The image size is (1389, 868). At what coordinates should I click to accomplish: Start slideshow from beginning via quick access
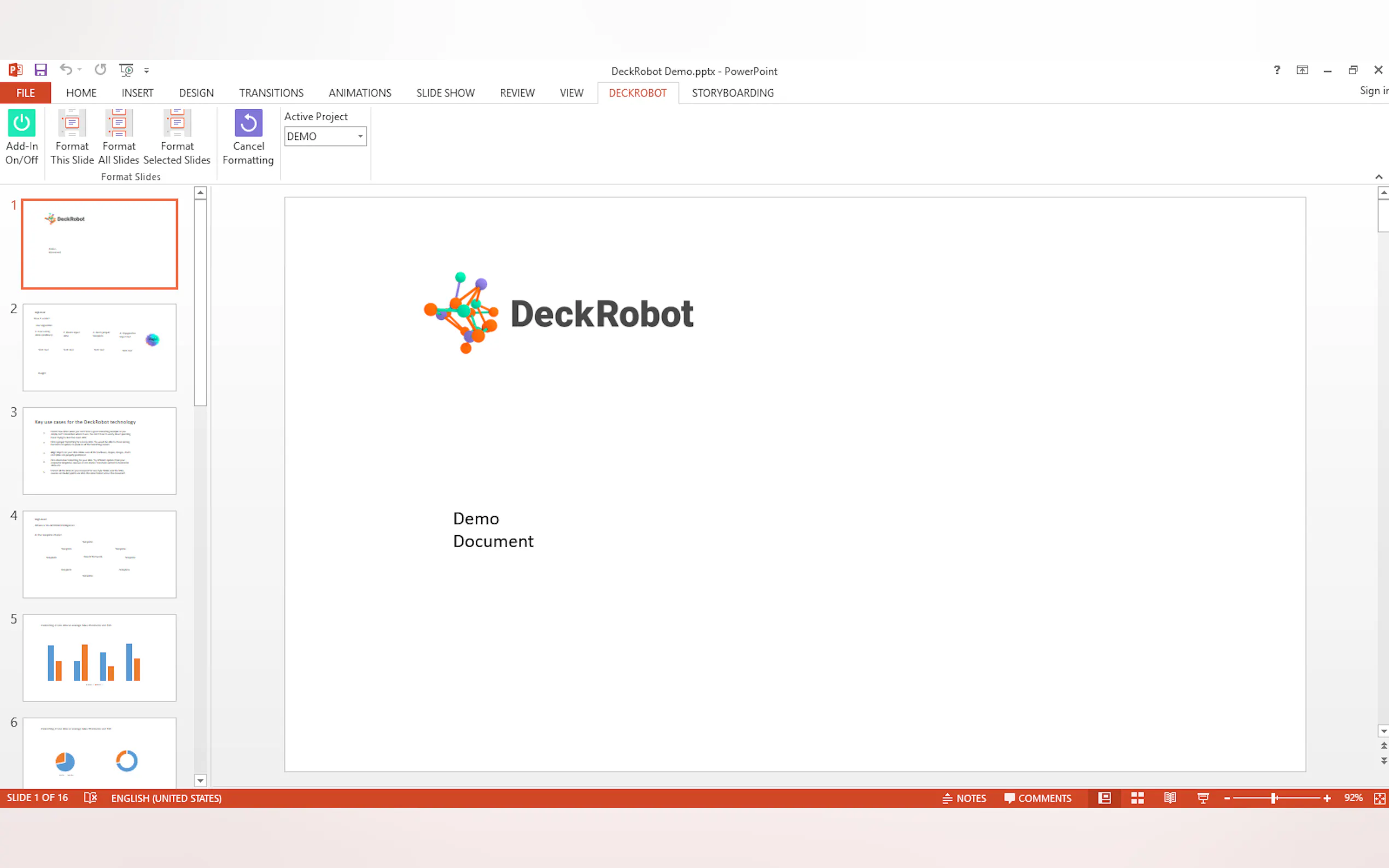click(x=126, y=70)
